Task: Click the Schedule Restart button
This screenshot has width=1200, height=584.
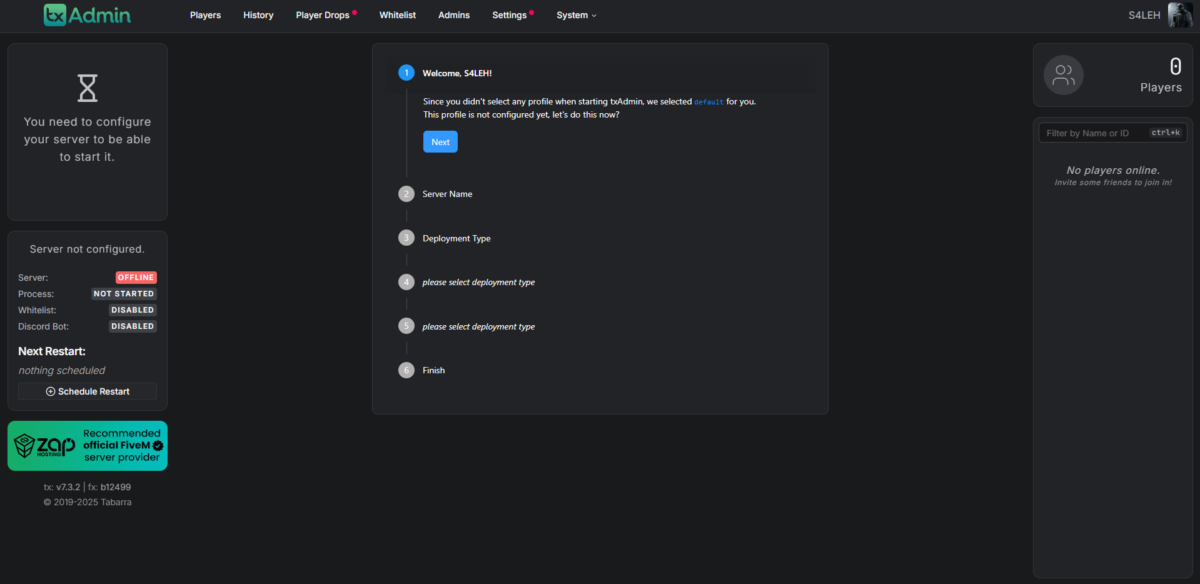Action: [87, 390]
